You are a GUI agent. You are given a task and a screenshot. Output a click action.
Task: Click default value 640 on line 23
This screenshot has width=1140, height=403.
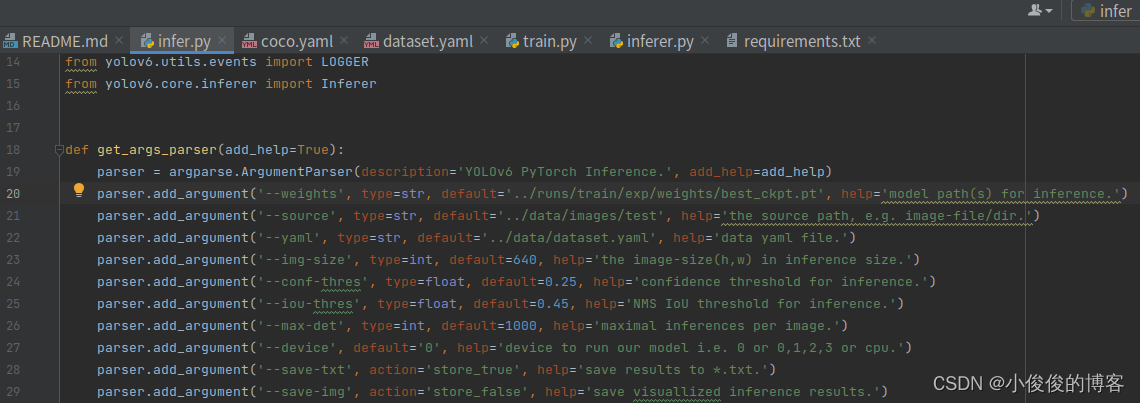pos(525,260)
